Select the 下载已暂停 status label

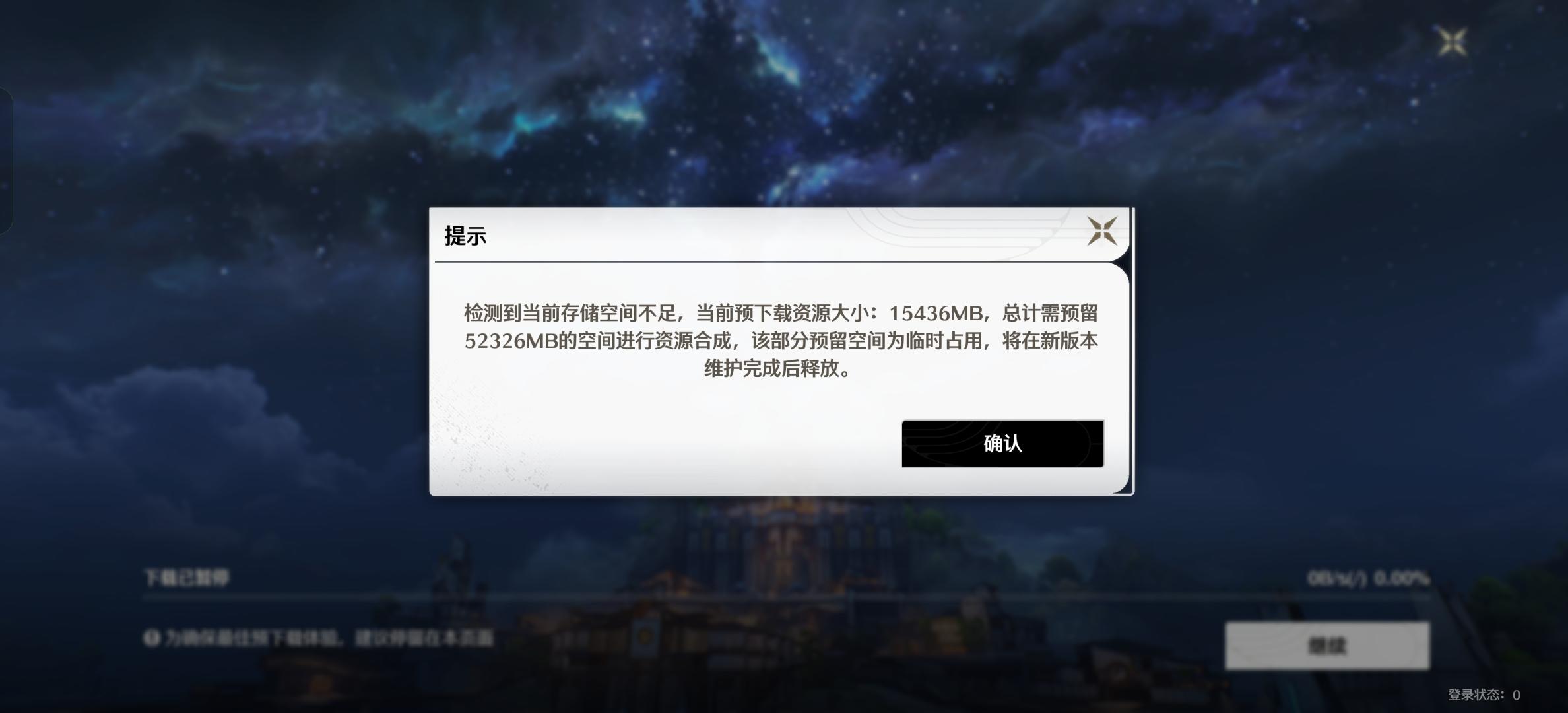pos(187,578)
